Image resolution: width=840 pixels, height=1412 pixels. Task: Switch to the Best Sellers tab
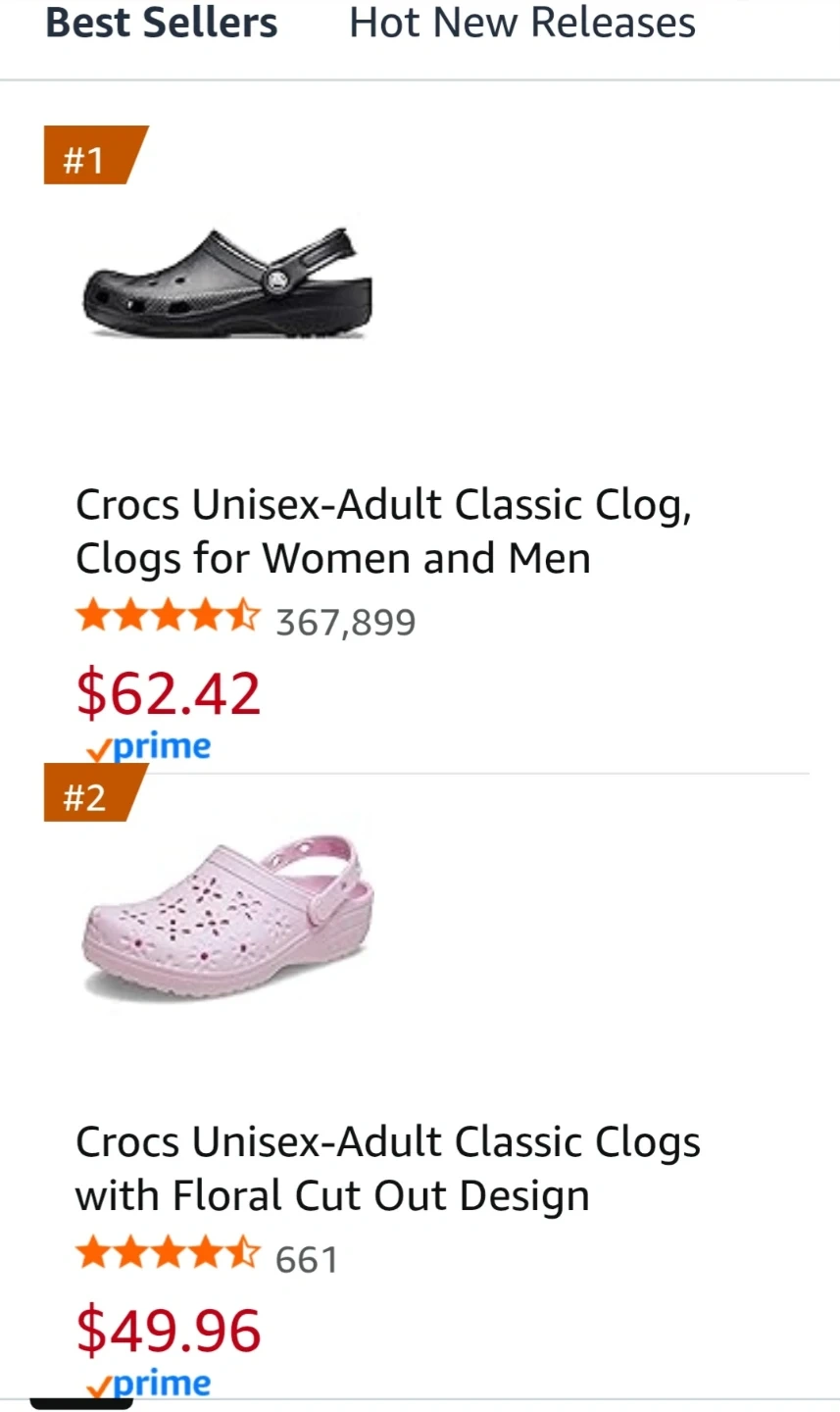(162, 23)
